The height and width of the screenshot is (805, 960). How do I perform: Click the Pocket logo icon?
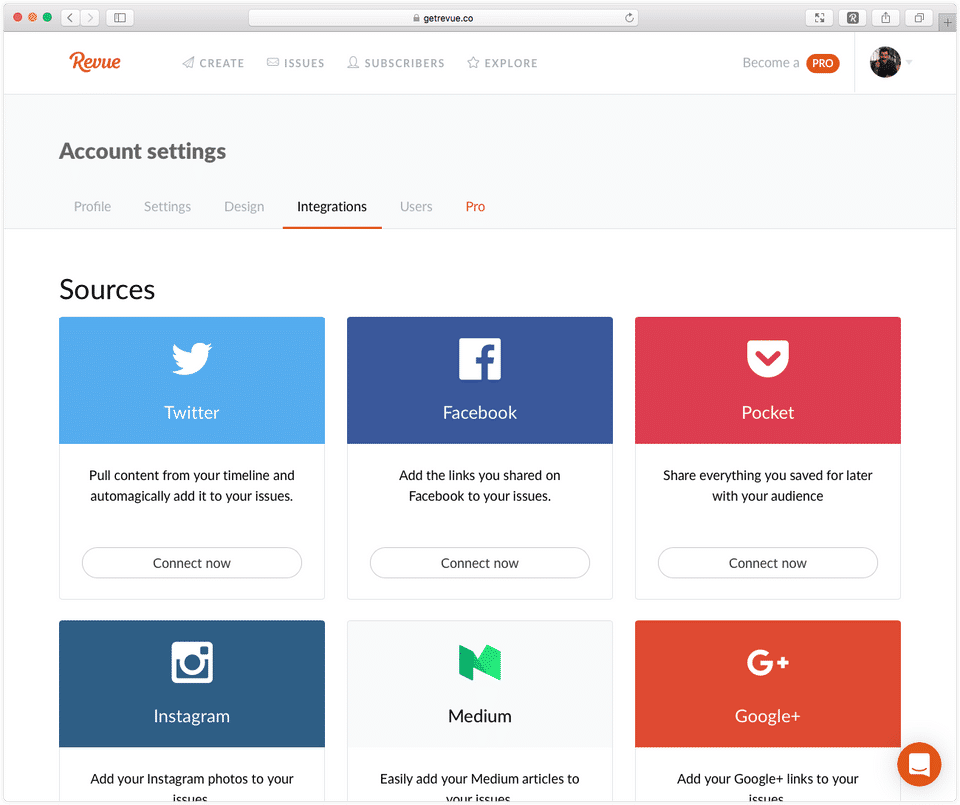pyautogui.click(x=768, y=359)
